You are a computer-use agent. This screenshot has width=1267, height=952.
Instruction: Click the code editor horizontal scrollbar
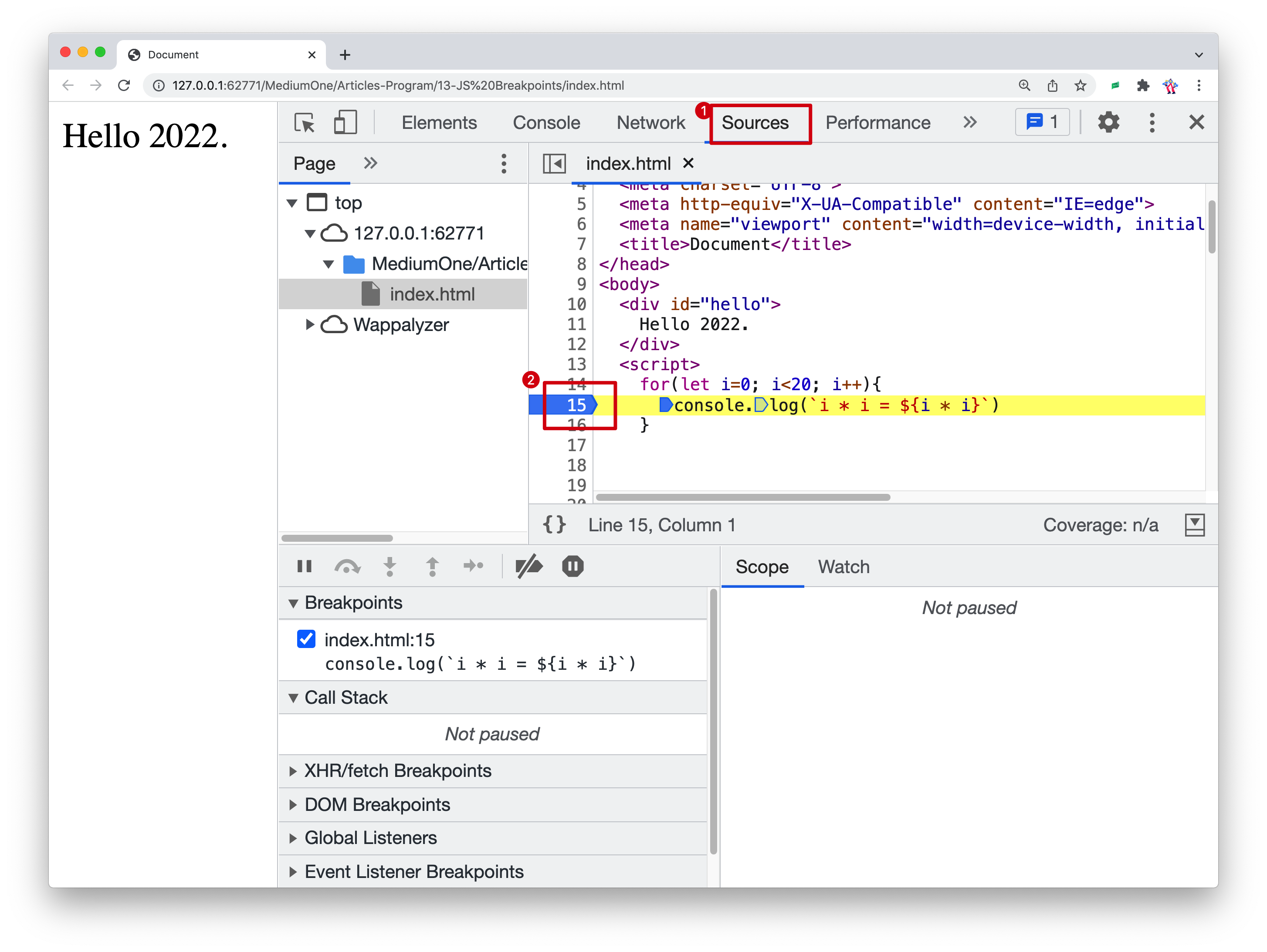[x=742, y=497]
